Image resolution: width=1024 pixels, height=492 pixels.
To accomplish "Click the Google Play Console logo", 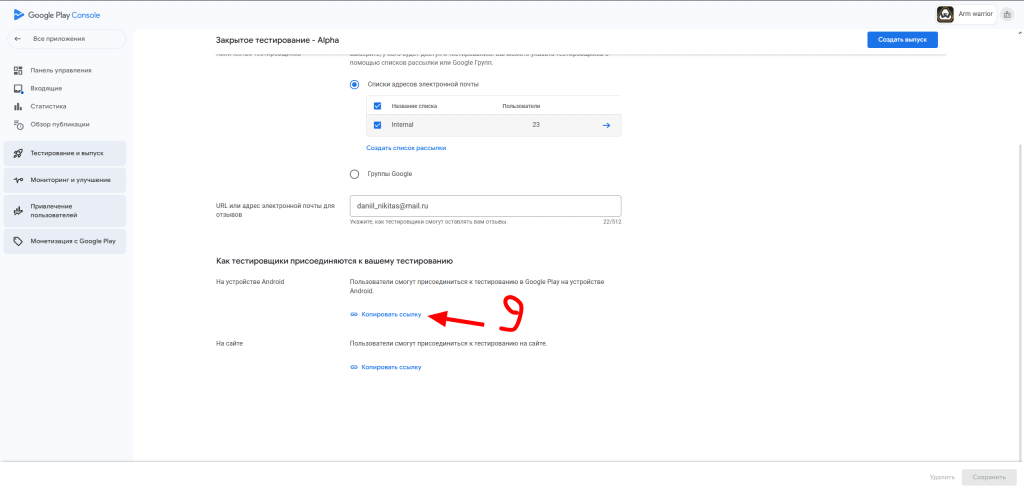I will click(57, 15).
